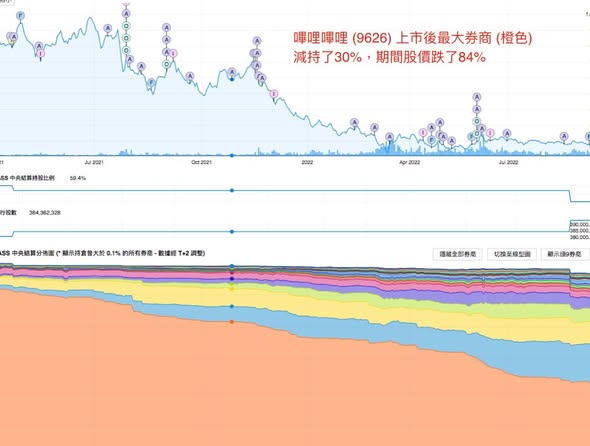Click the 2022 axis label
This screenshot has height=446, width=590.
[307, 162]
